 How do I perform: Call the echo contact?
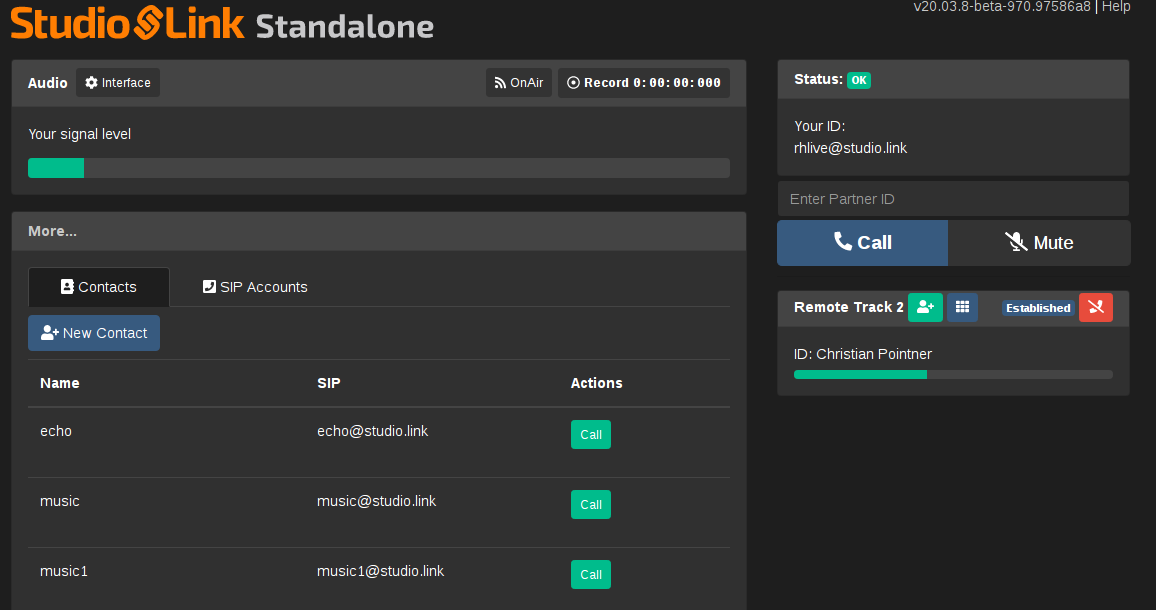pos(590,435)
